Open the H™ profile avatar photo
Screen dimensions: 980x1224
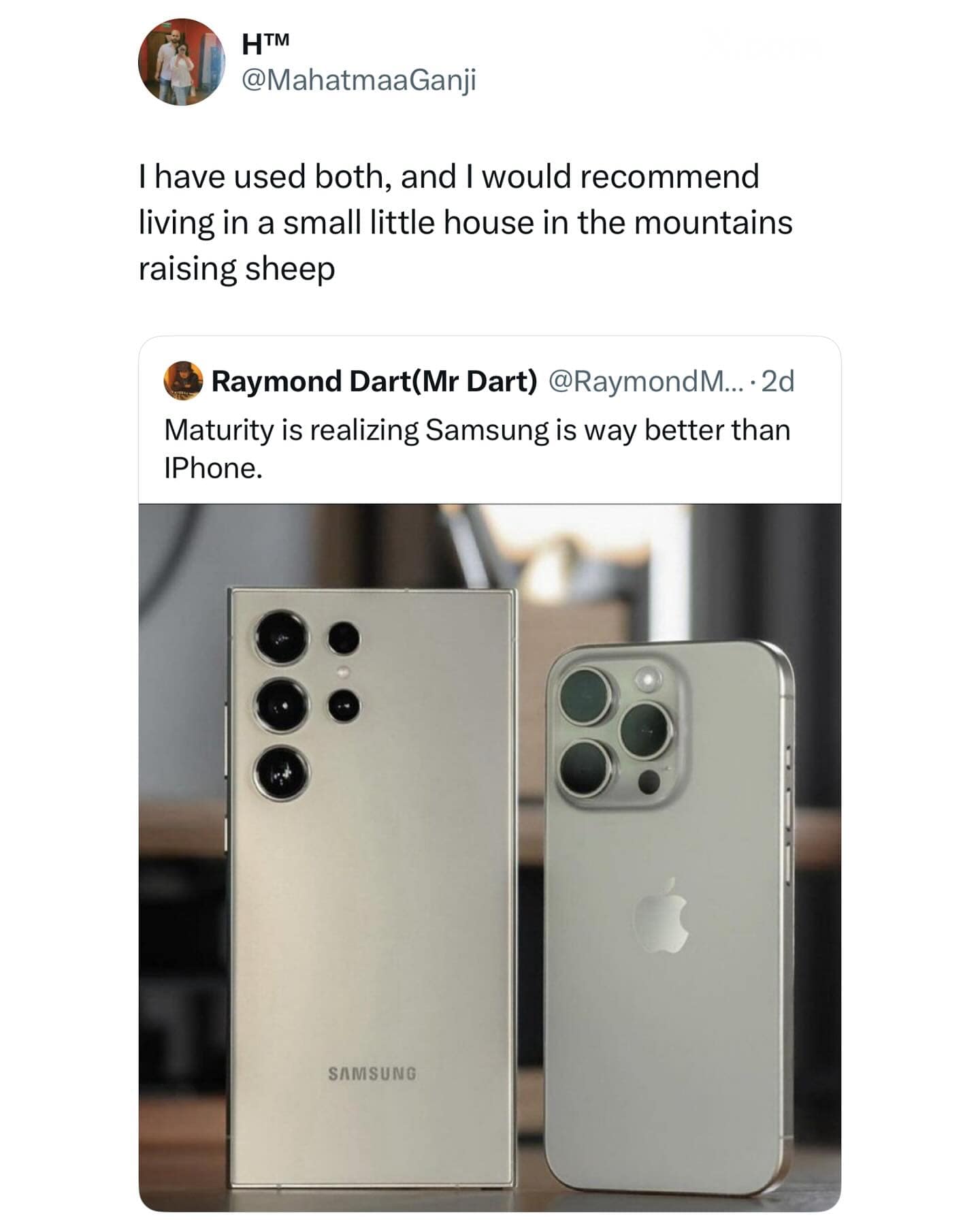click(x=181, y=62)
